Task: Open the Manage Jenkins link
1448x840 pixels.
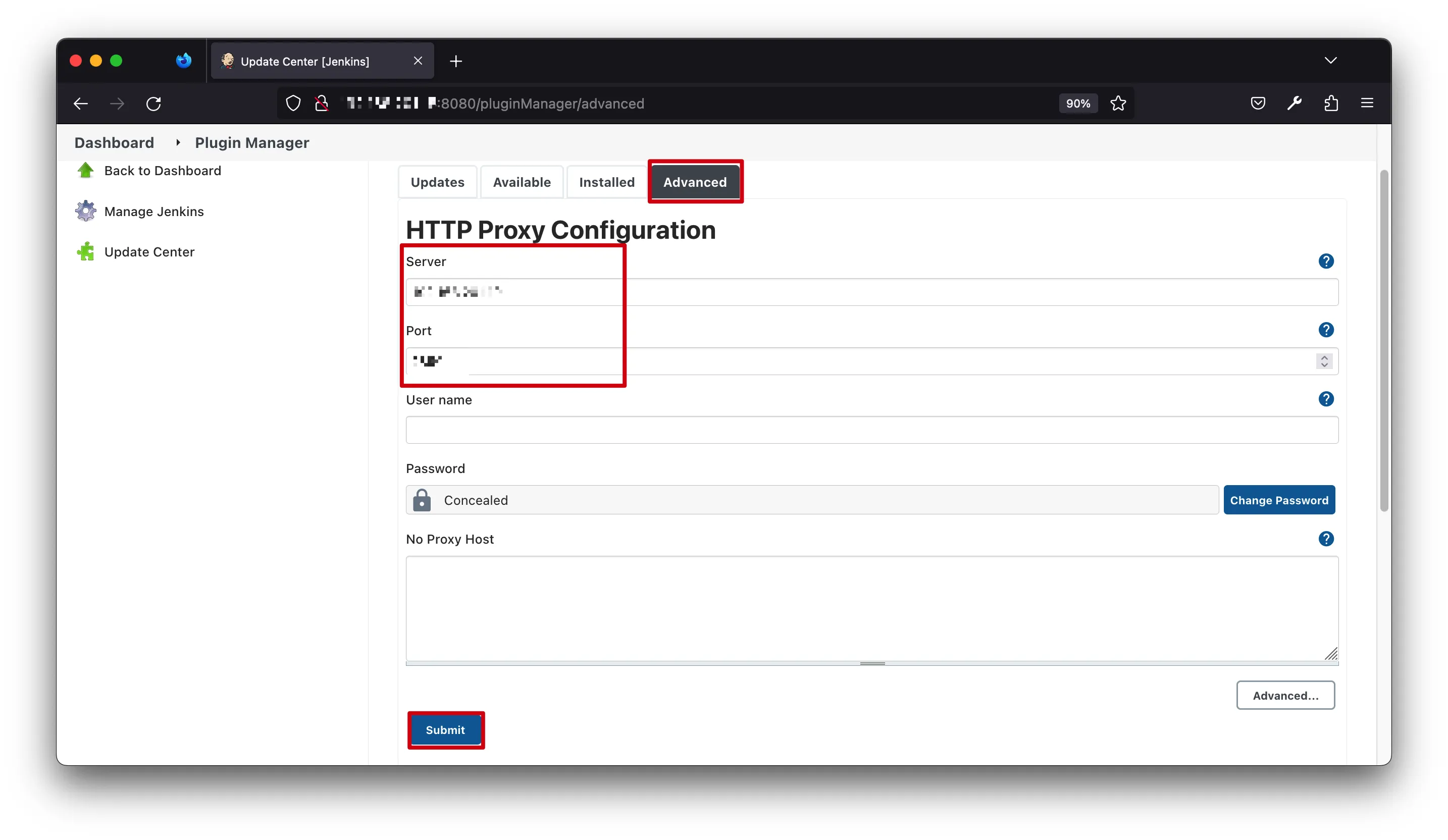Action: (154, 212)
